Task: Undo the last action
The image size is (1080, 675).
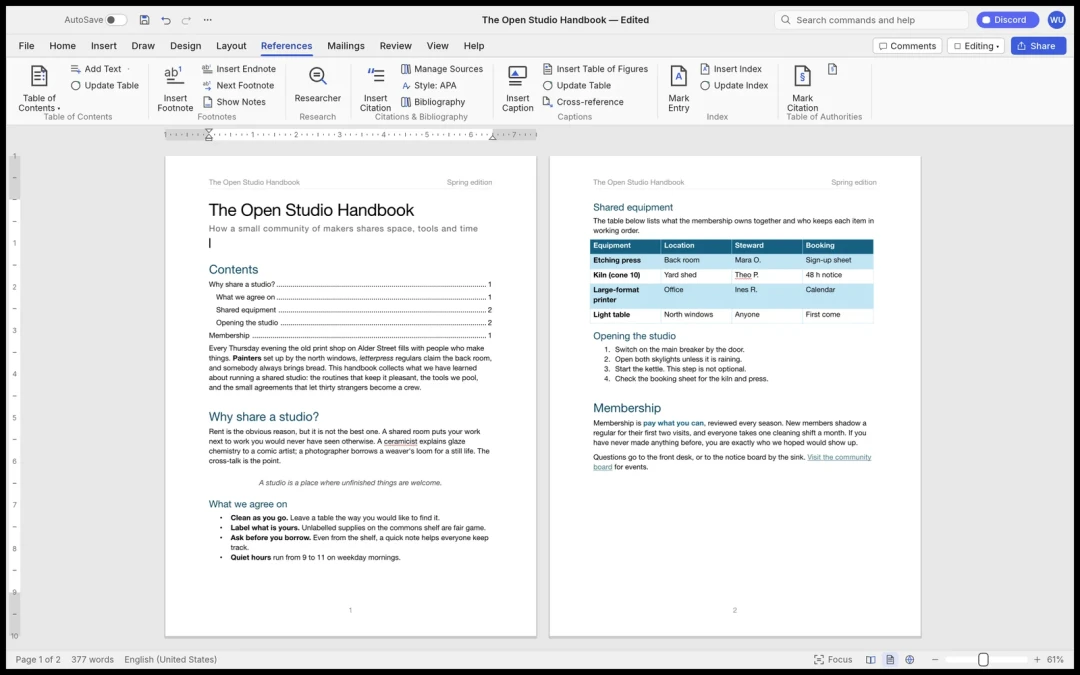Action: point(165,20)
